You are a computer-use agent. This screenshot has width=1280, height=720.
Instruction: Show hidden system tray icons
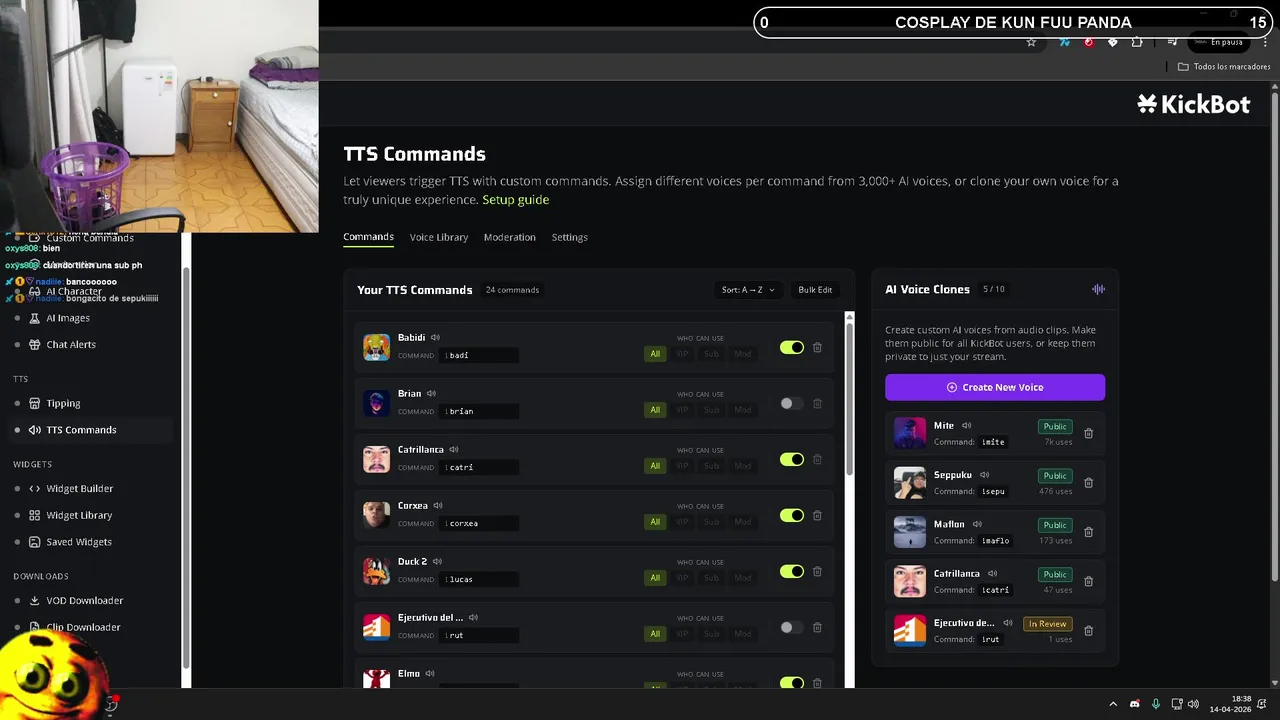point(1113,704)
